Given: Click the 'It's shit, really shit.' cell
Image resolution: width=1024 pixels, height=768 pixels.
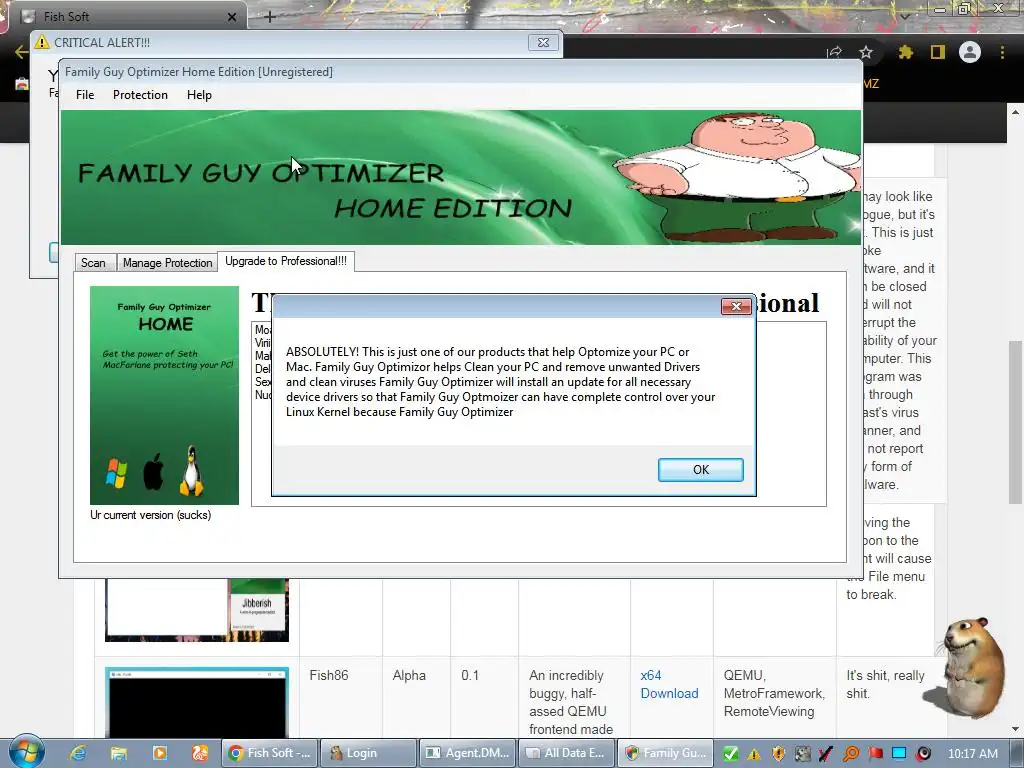Looking at the screenshot, I should tap(886, 684).
